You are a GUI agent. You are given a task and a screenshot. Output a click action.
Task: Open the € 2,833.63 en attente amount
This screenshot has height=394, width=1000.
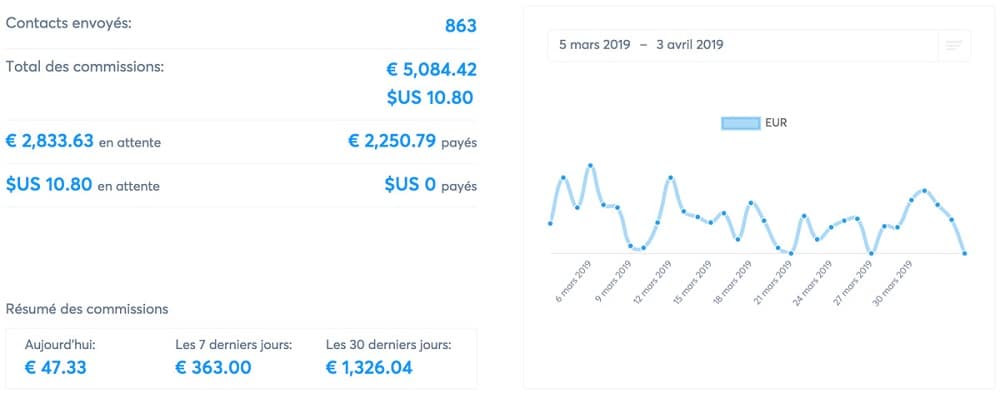click(50, 141)
